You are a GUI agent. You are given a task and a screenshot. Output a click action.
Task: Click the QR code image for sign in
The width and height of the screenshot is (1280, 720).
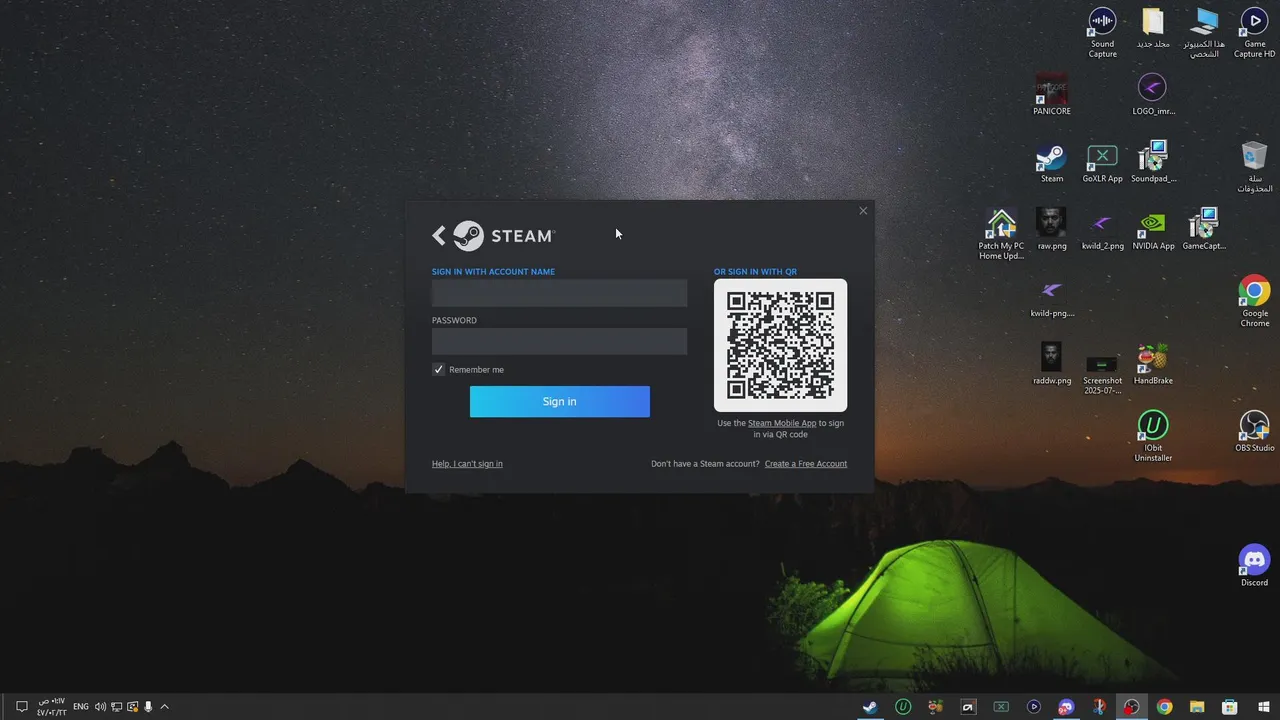780,345
